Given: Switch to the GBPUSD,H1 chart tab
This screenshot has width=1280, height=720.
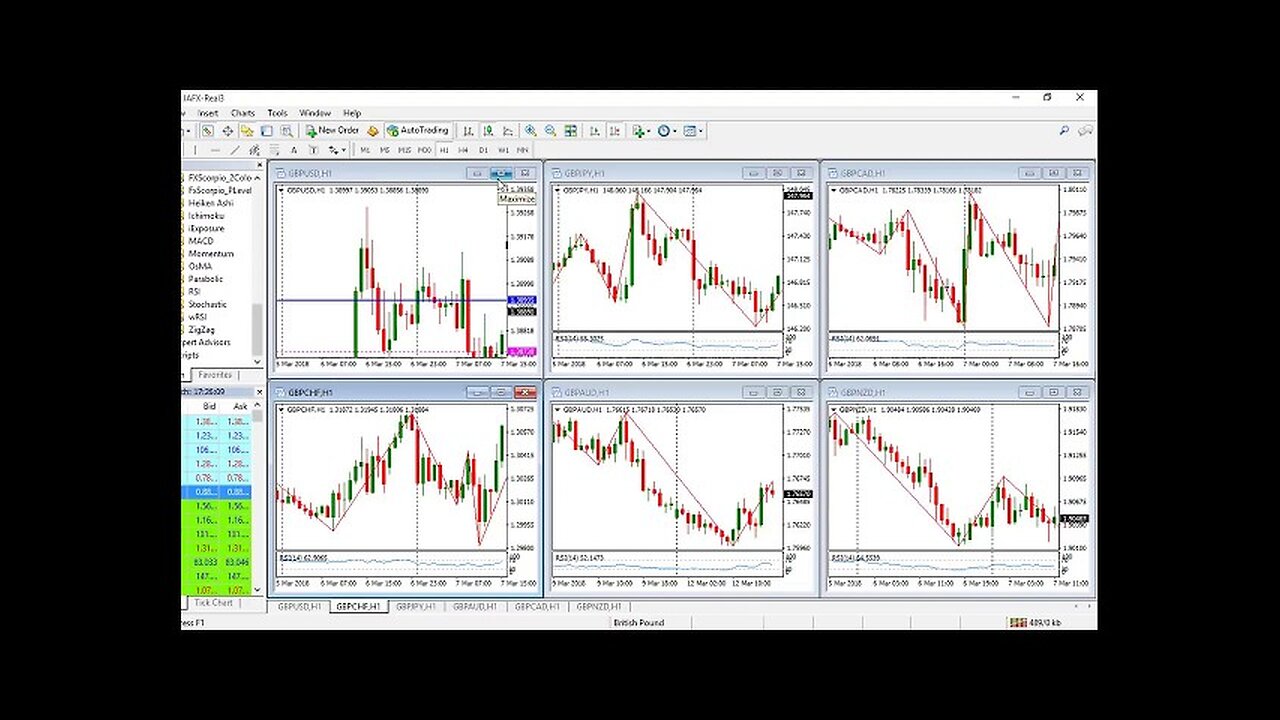Looking at the screenshot, I should click(x=299, y=606).
